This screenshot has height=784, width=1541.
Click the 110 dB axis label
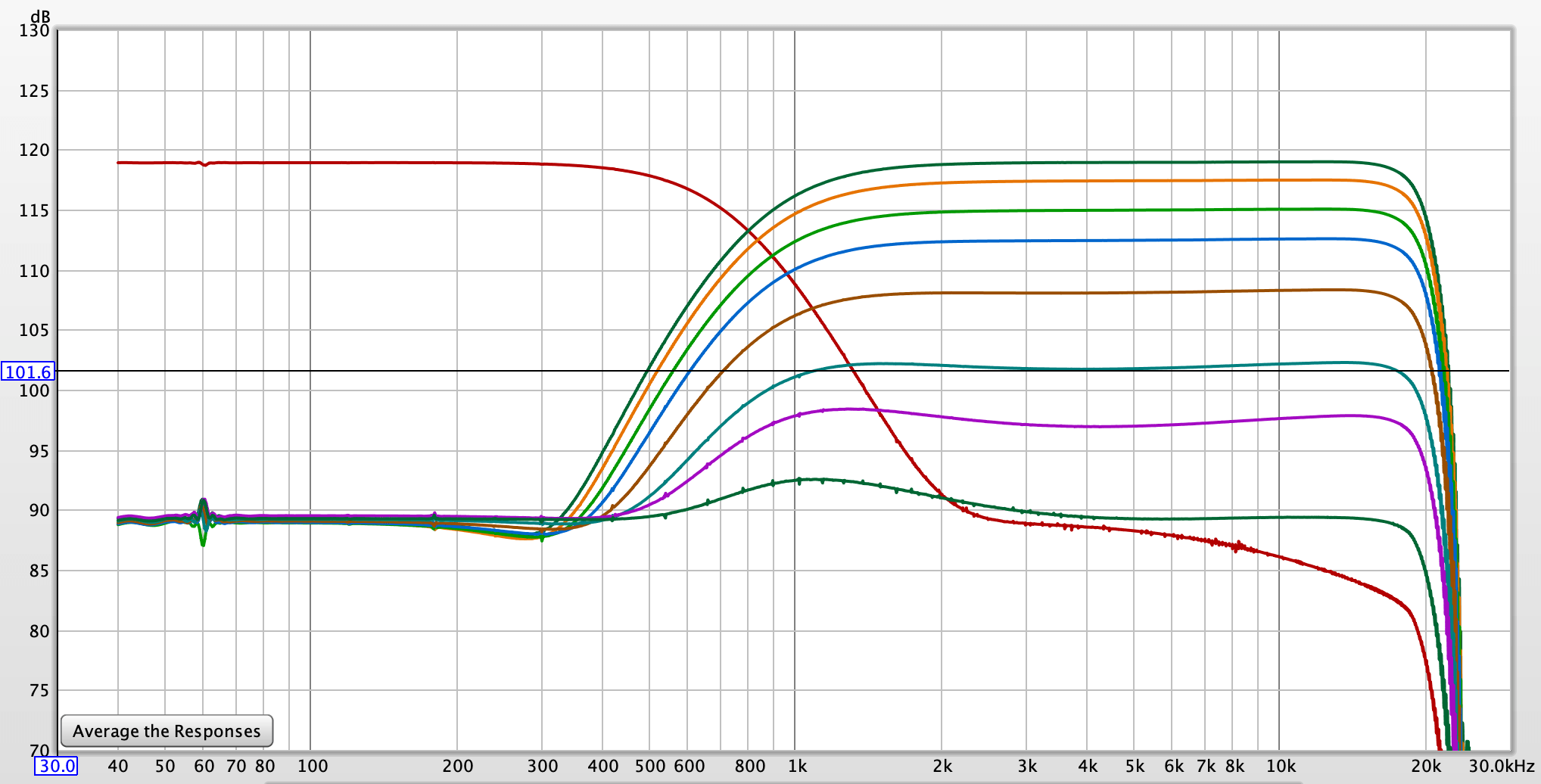click(34, 270)
